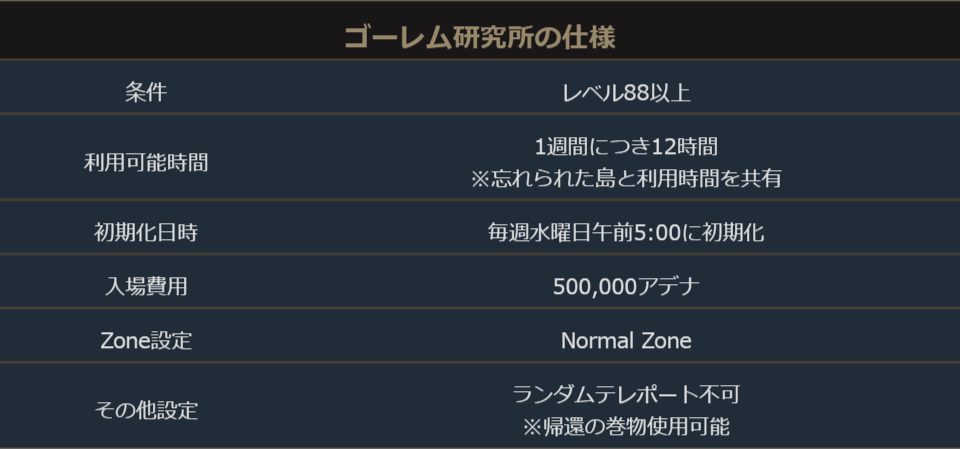The height and width of the screenshot is (449, 960).
Task: Click the その他設定 row label
Action: point(146,410)
